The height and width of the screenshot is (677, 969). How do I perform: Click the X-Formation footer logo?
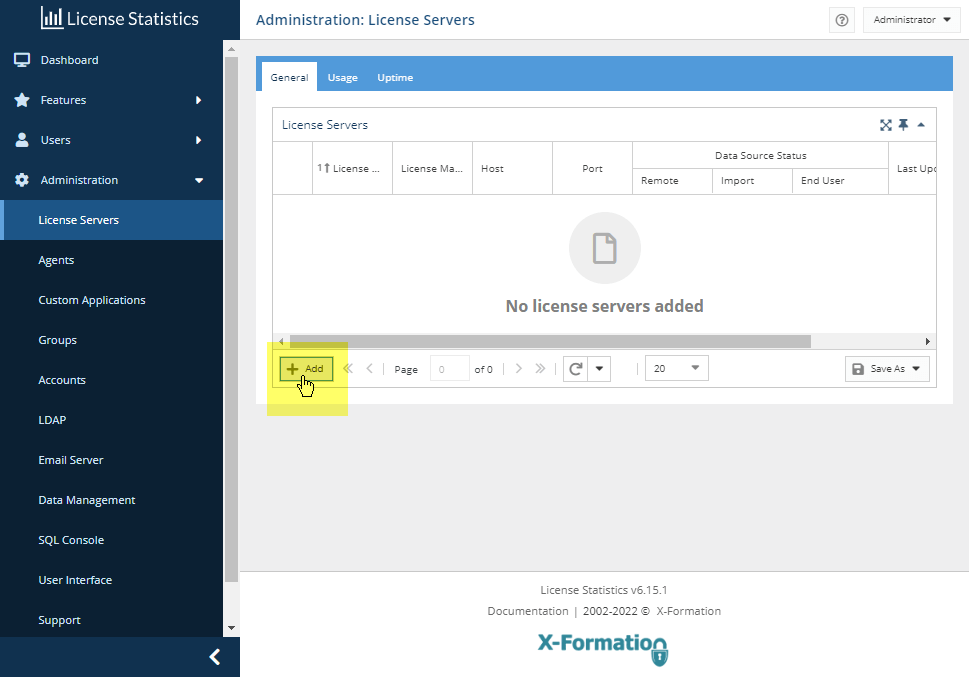click(x=603, y=649)
